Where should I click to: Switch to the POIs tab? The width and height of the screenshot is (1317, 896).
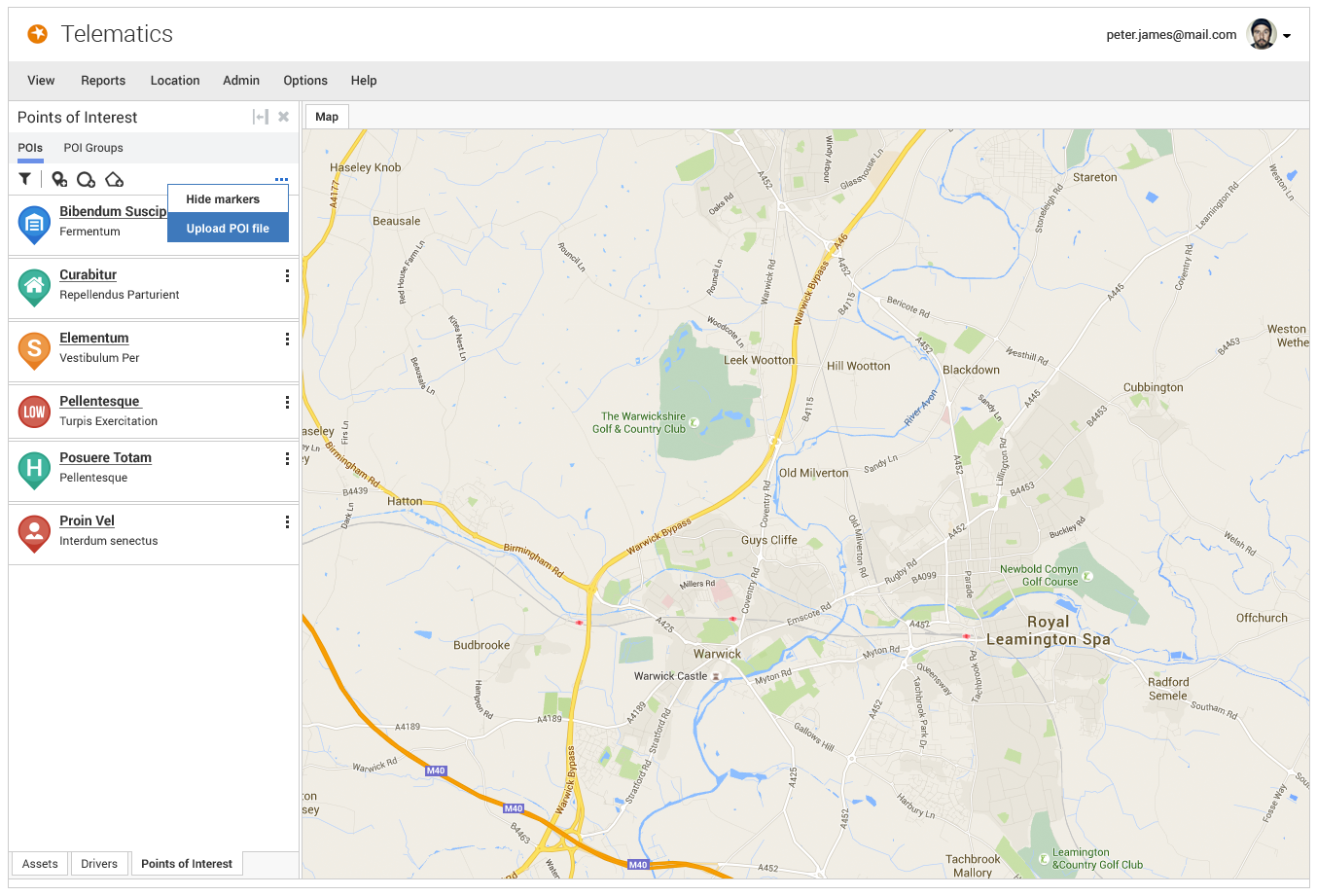30,148
